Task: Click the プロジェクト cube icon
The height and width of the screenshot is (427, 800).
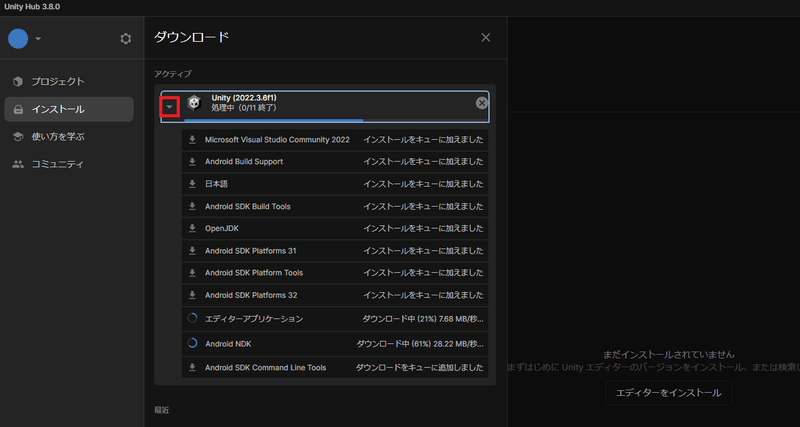Action: click(18, 82)
